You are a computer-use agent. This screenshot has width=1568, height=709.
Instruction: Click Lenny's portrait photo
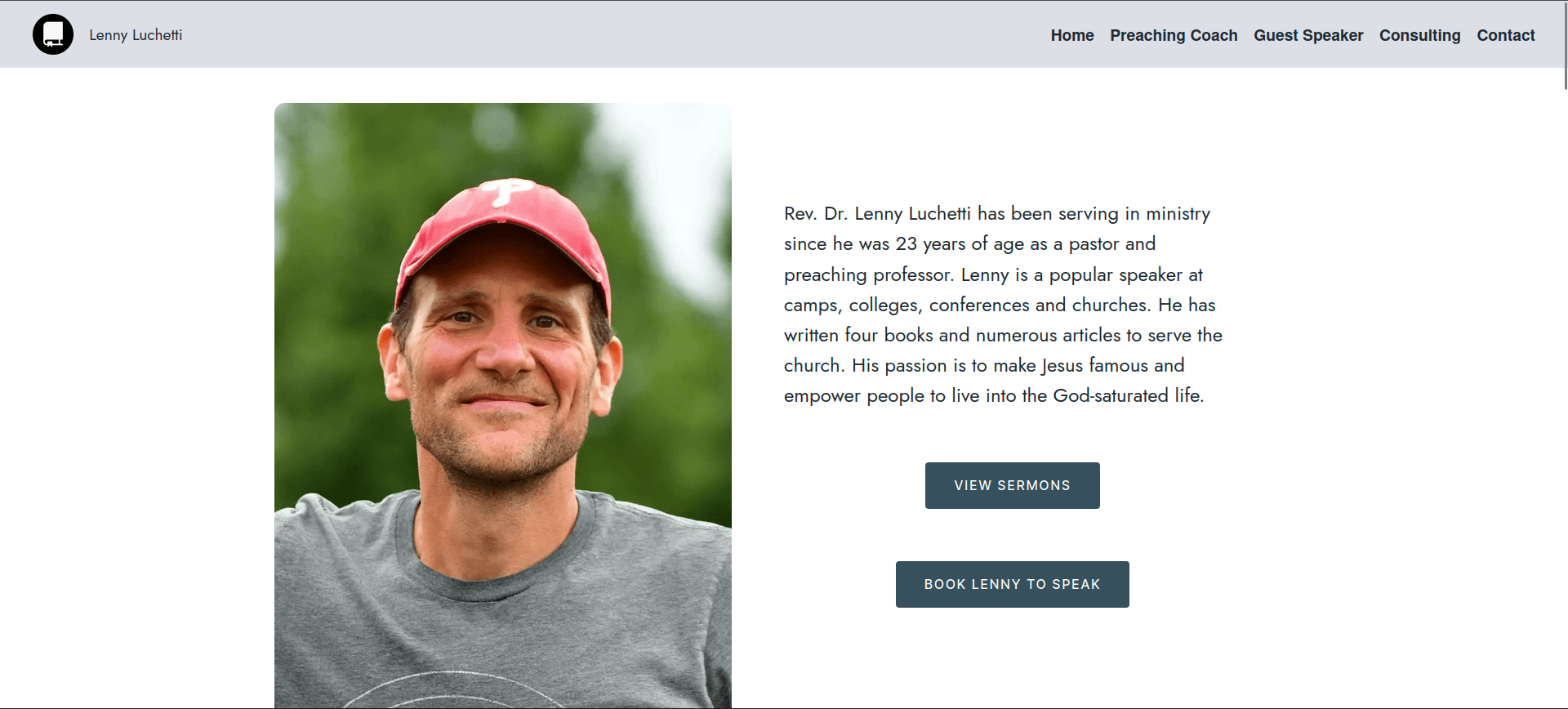[503, 368]
